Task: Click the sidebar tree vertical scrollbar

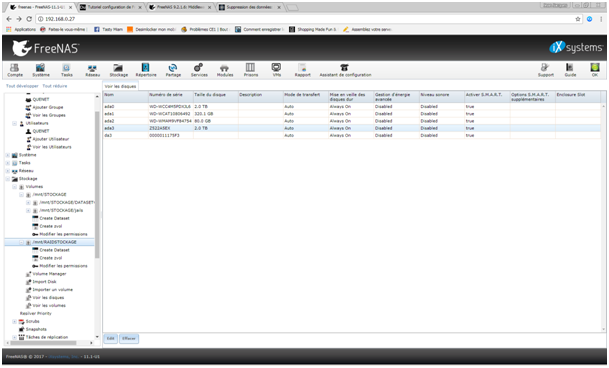Action: click(x=97, y=185)
